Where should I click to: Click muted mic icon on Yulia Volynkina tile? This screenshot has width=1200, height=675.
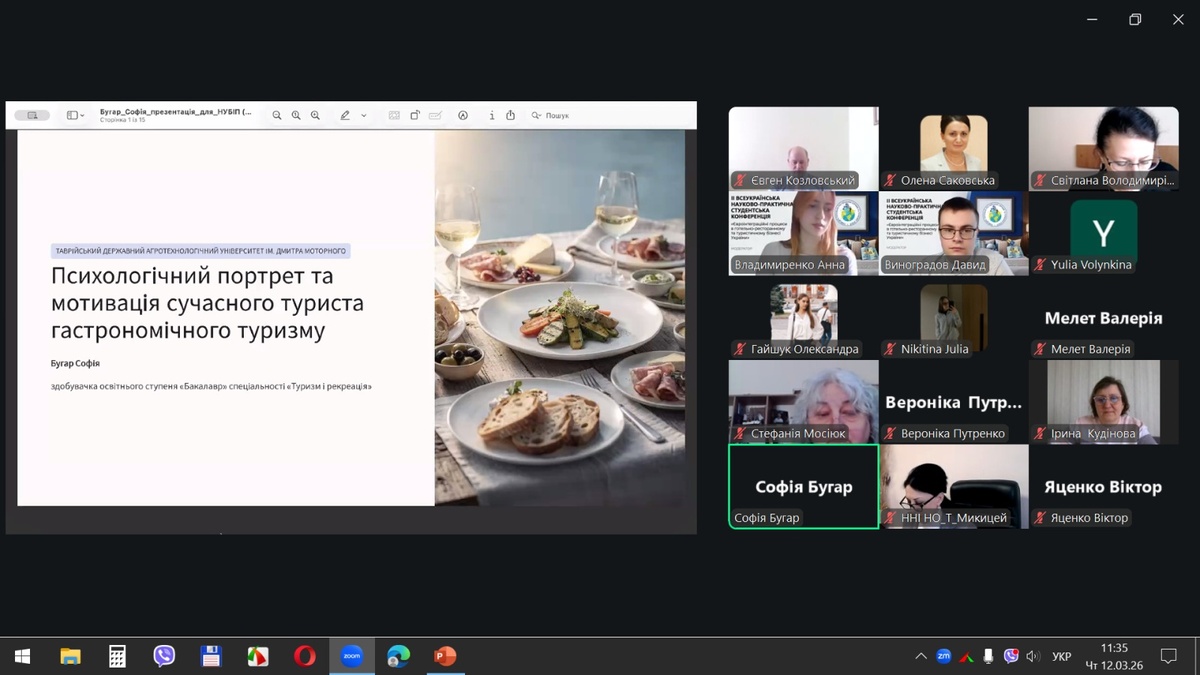click(x=1040, y=265)
